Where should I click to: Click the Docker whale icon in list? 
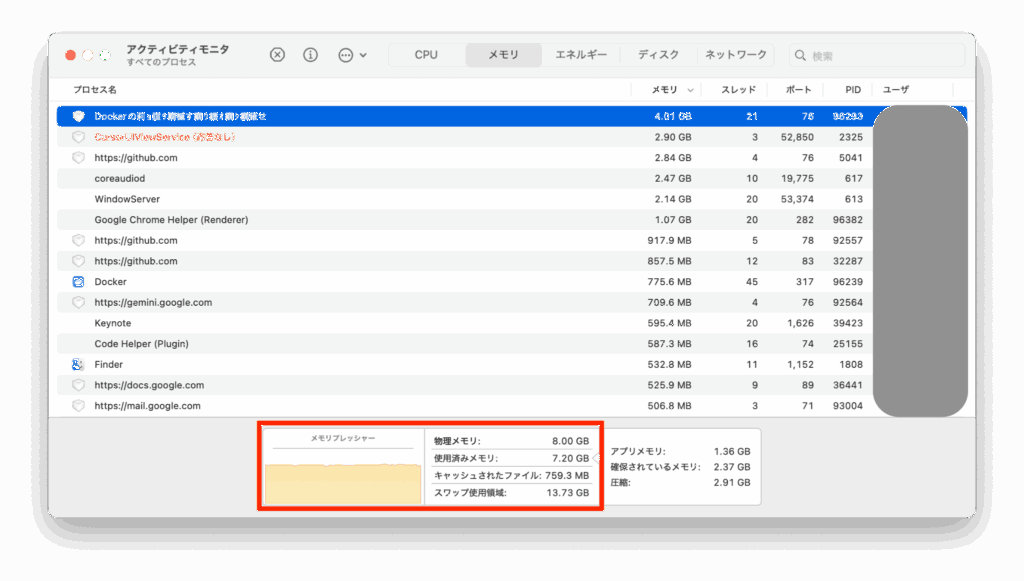(x=78, y=282)
